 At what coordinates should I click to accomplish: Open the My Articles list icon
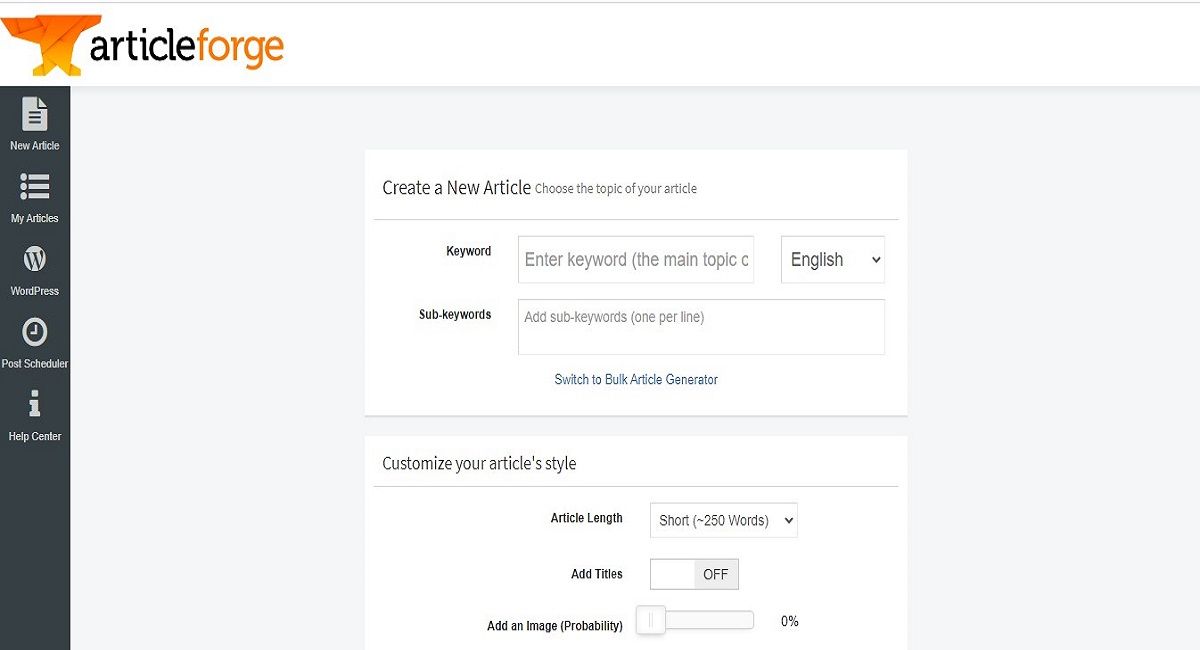35,187
